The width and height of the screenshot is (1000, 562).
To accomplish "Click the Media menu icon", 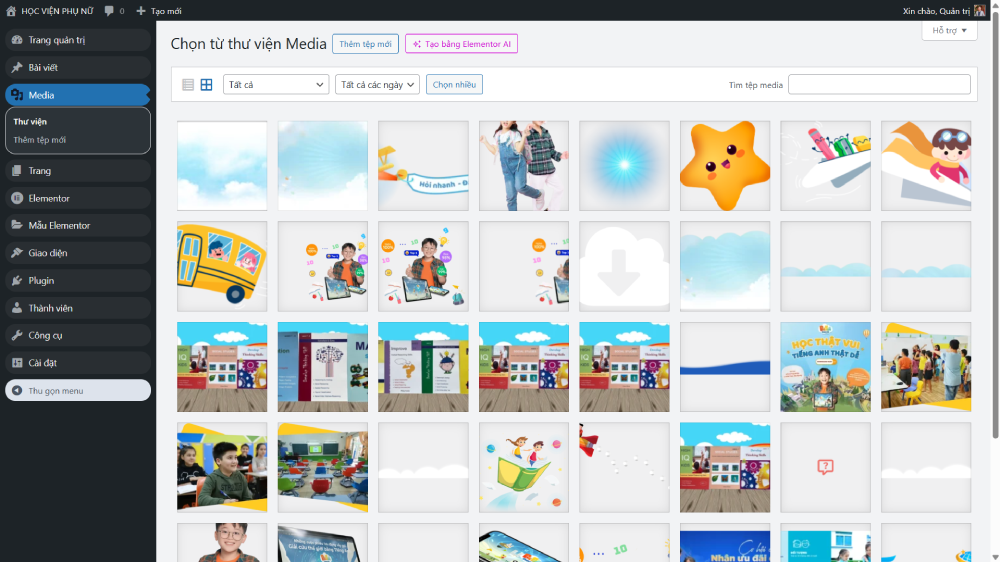I will point(17,95).
